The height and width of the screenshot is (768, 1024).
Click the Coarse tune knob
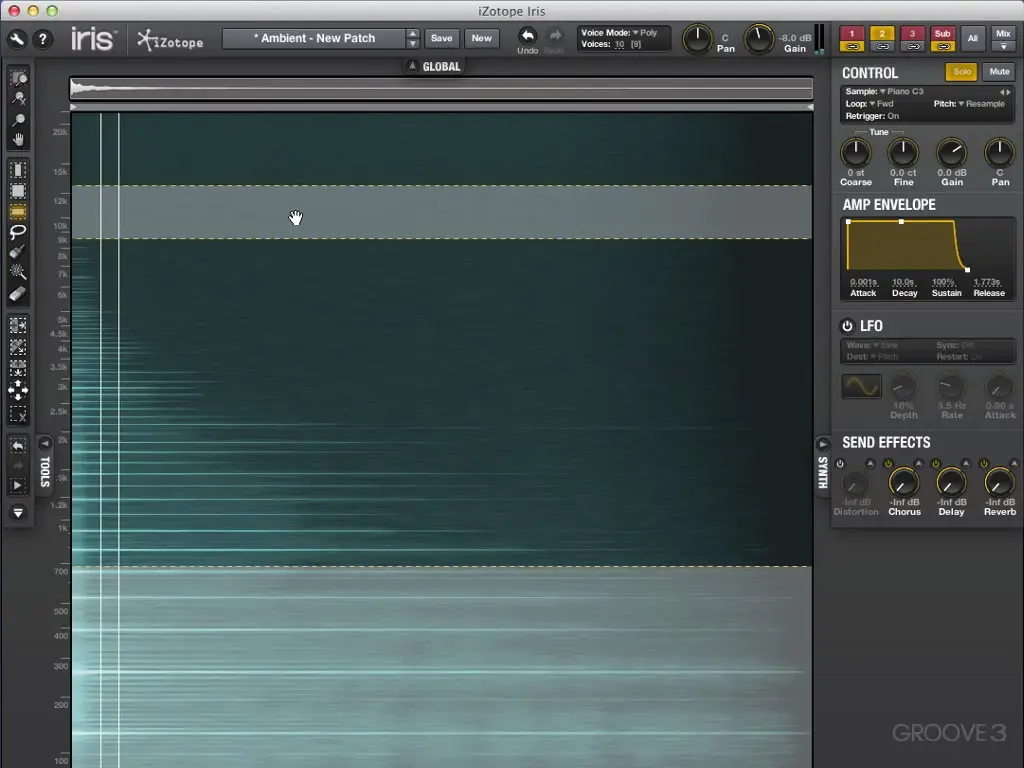(856, 153)
